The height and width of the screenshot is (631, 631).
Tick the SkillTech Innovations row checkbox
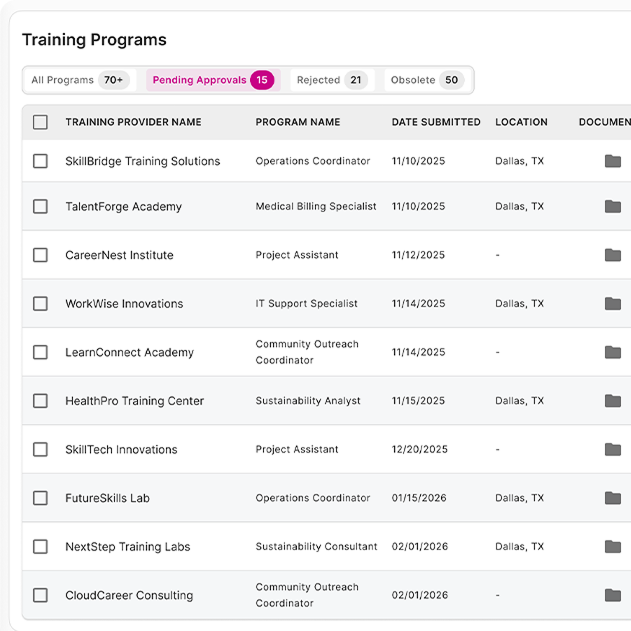[x=40, y=450]
